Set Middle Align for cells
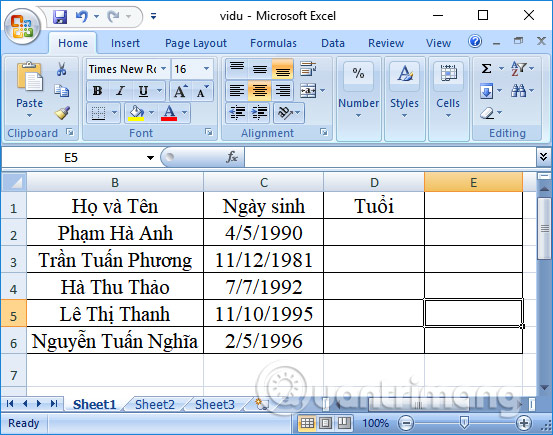This screenshot has height=435, width=553. tap(260, 68)
